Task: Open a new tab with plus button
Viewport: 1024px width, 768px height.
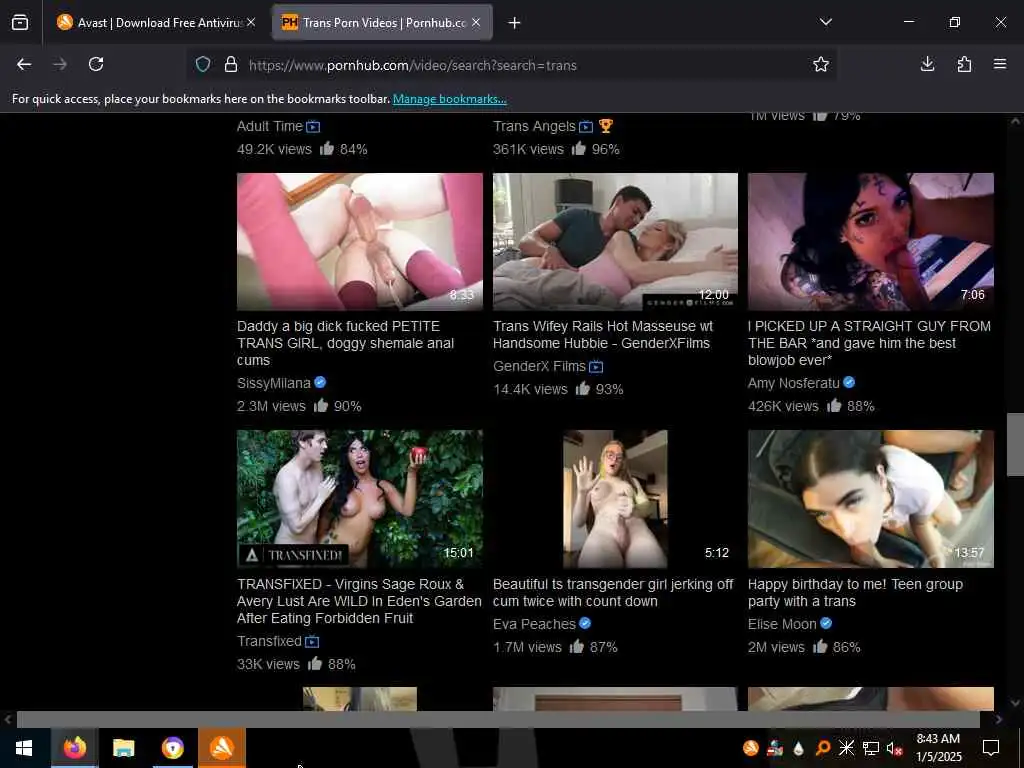Action: (x=515, y=23)
